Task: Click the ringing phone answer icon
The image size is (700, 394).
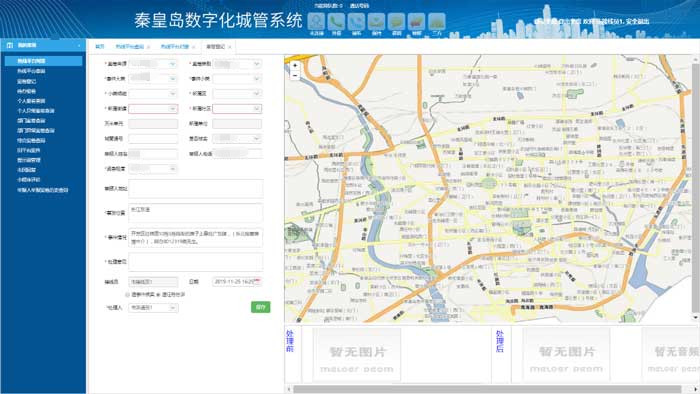Action: pos(356,21)
